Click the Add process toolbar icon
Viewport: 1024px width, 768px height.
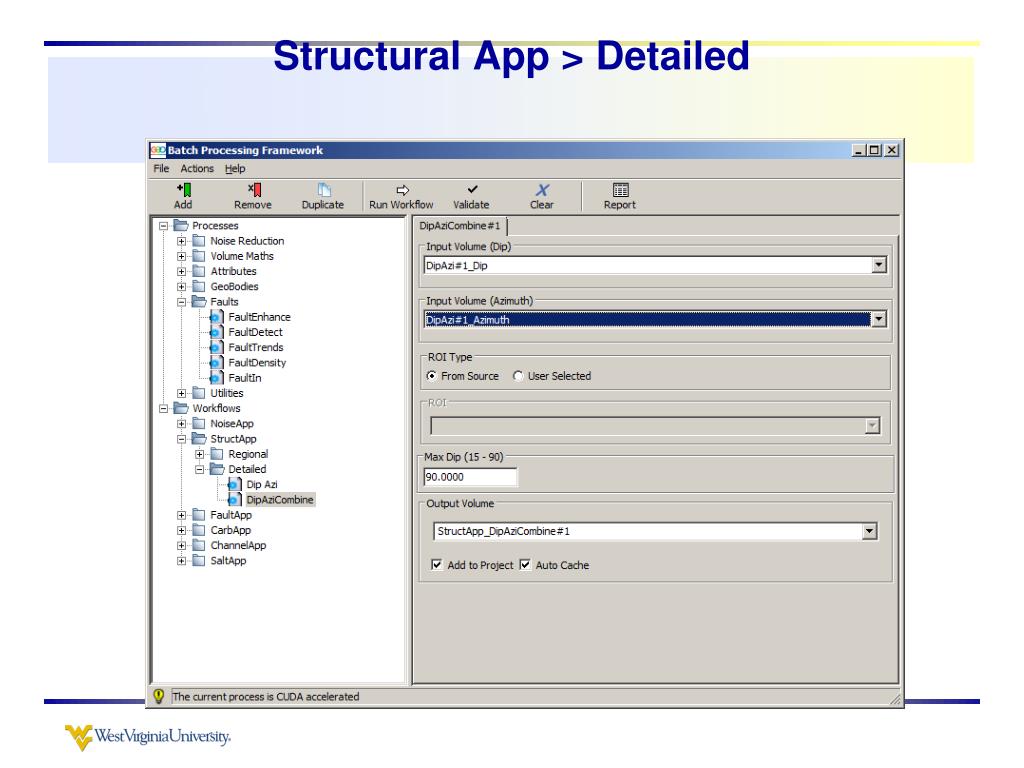coord(184,190)
